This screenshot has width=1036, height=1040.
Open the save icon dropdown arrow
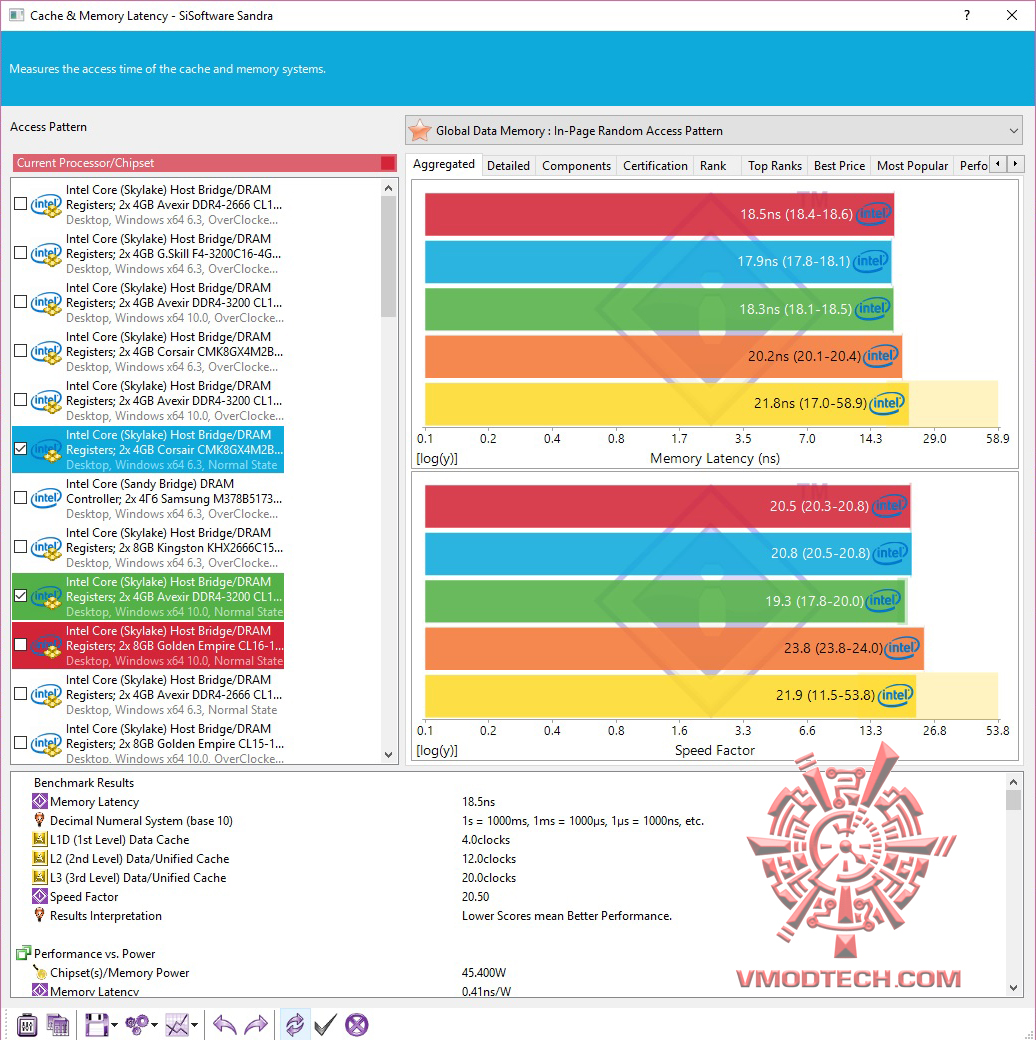pos(114,1025)
